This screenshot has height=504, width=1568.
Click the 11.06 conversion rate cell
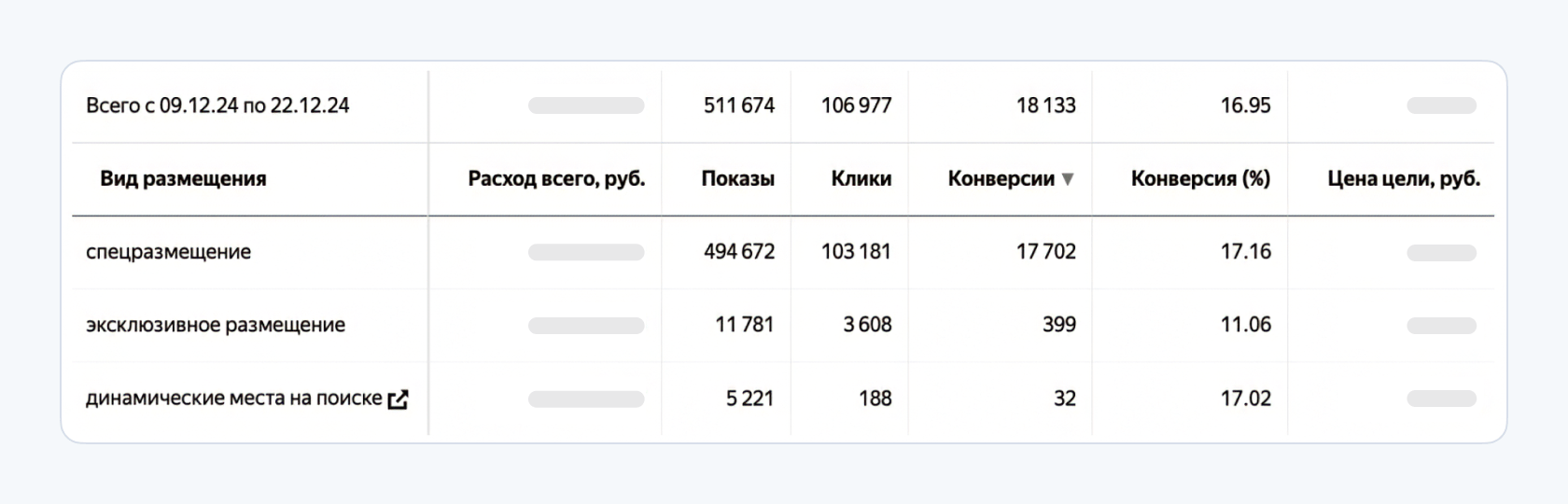pyautogui.click(x=1245, y=325)
